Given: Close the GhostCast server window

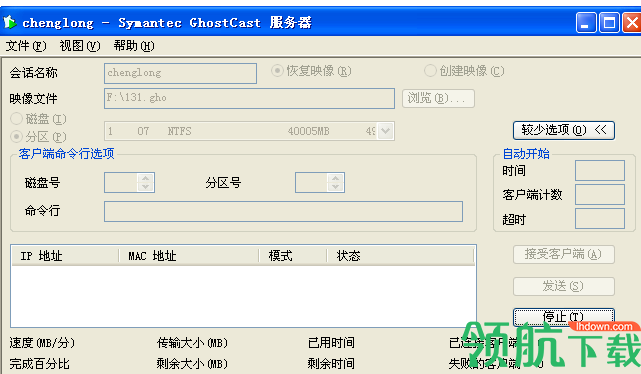Looking at the screenshot, I should tap(632, 22).
